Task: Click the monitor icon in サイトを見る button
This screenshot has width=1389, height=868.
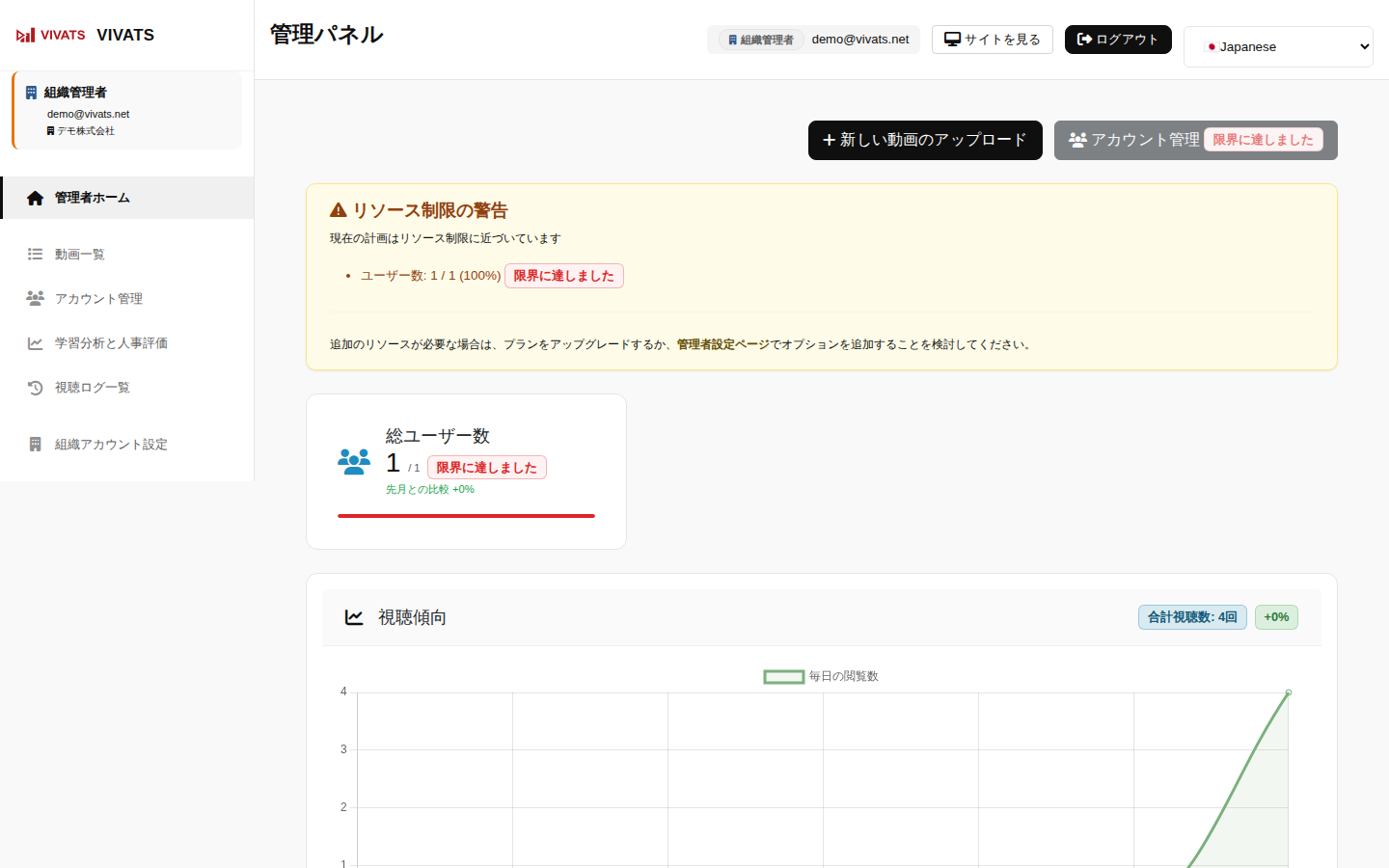Action: pyautogui.click(x=952, y=40)
